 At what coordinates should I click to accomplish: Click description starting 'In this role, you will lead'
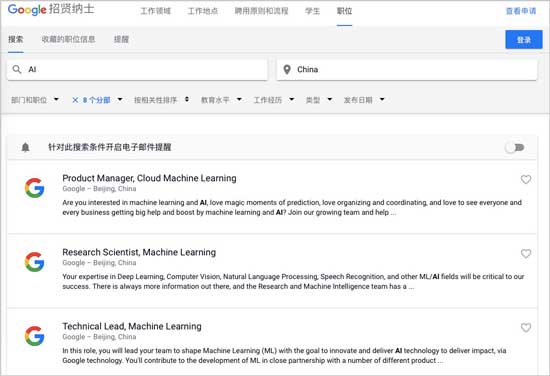click(284, 355)
